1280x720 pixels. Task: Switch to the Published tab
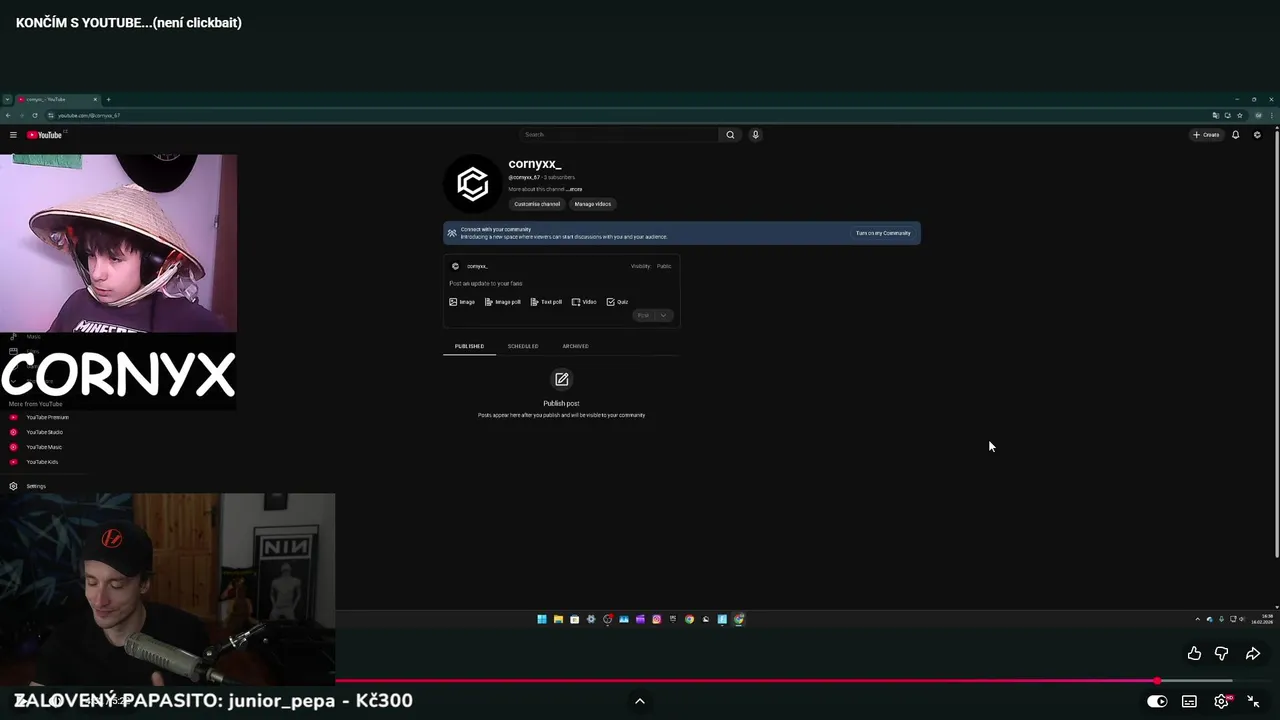pos(469,346)
